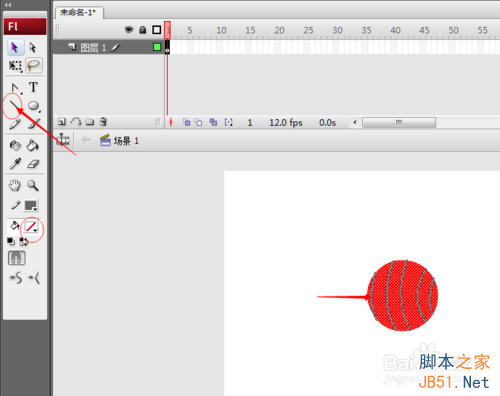The height and width of the screenshot is (396, 500).
Task: Click timeline scrollbar left arrow
Action: click(x=355, y=122)
